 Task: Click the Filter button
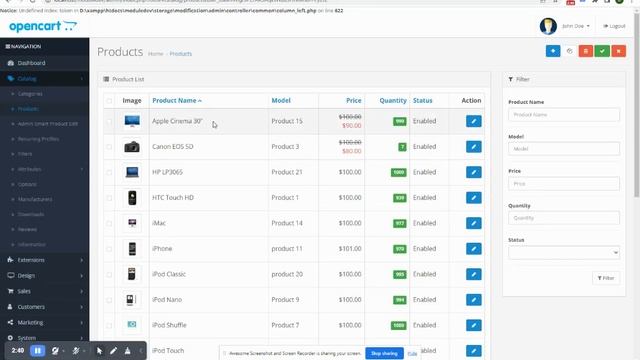point(606,278)
